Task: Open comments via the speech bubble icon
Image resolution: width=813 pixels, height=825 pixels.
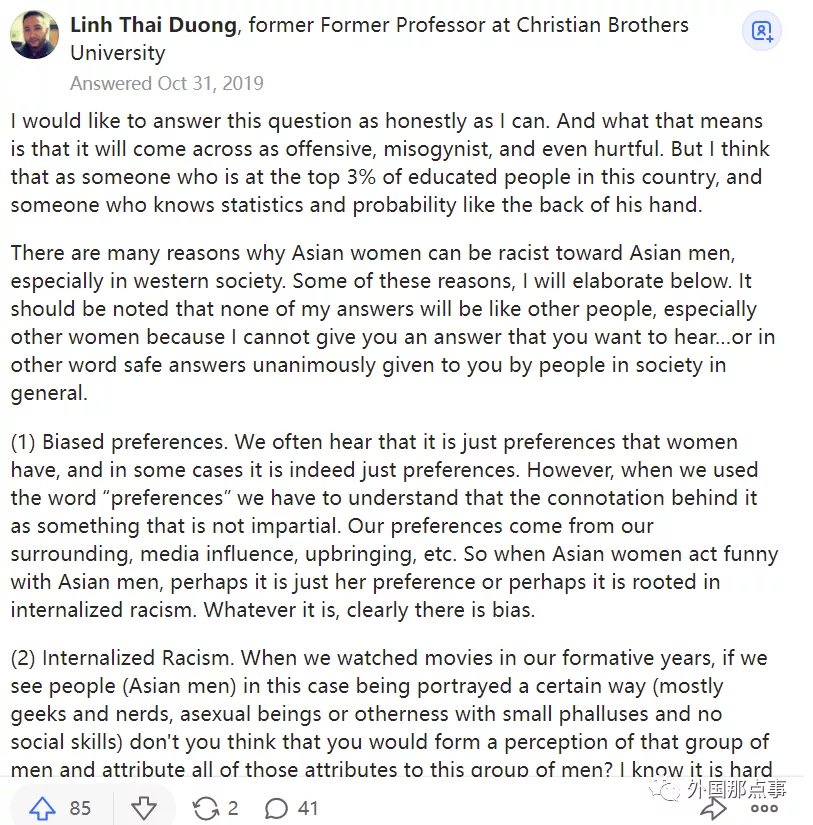Action: coord(277,807)
